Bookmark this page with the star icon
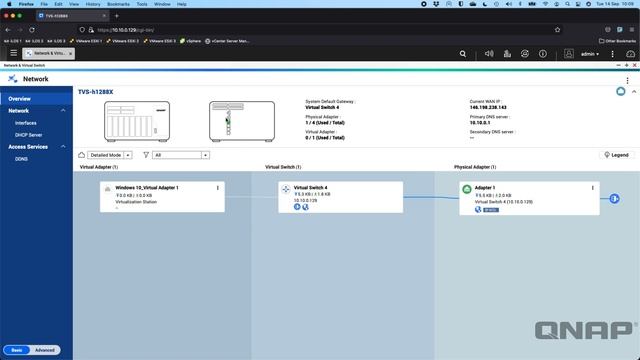 point(557,30)
